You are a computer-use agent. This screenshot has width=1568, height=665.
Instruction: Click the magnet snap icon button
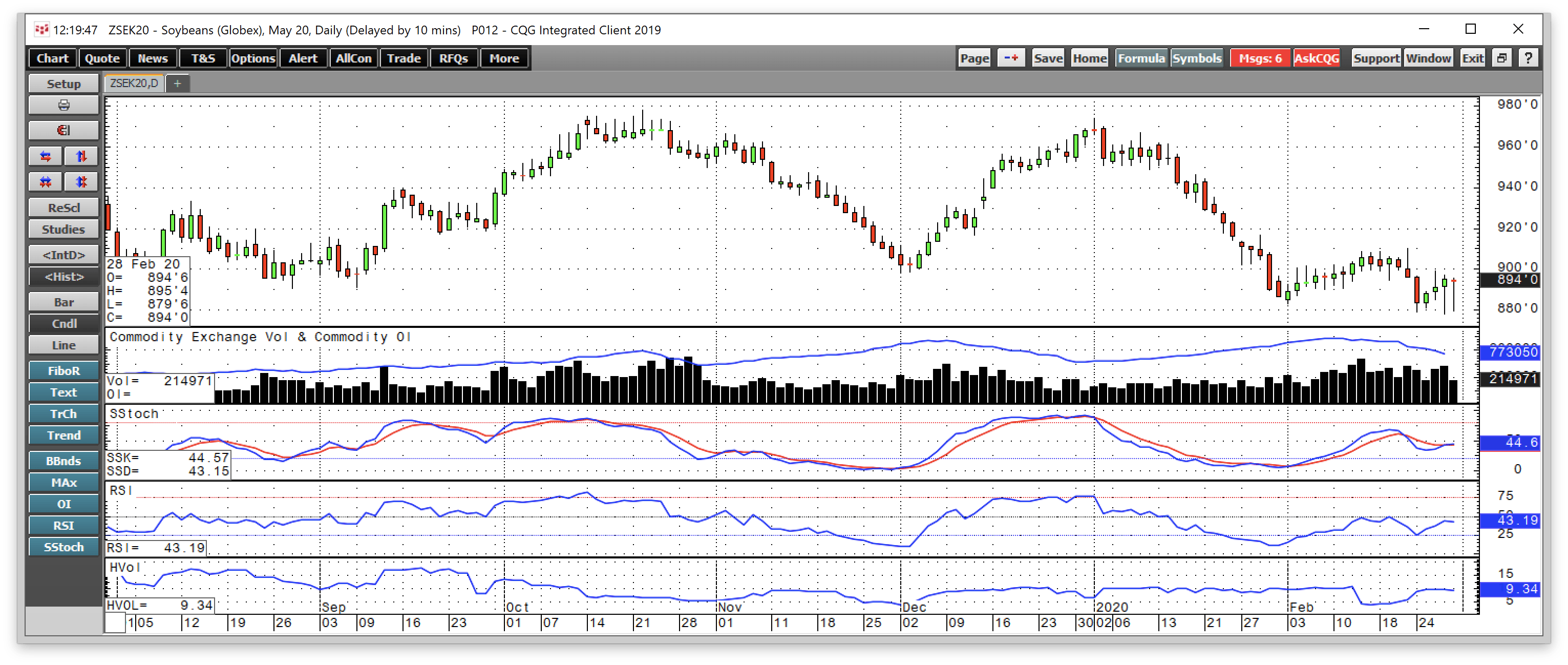click(x=63, y=130)
